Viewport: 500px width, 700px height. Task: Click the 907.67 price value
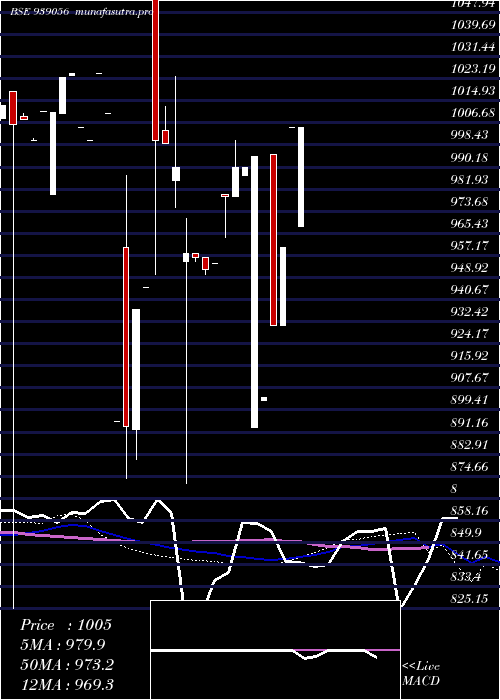470,378
